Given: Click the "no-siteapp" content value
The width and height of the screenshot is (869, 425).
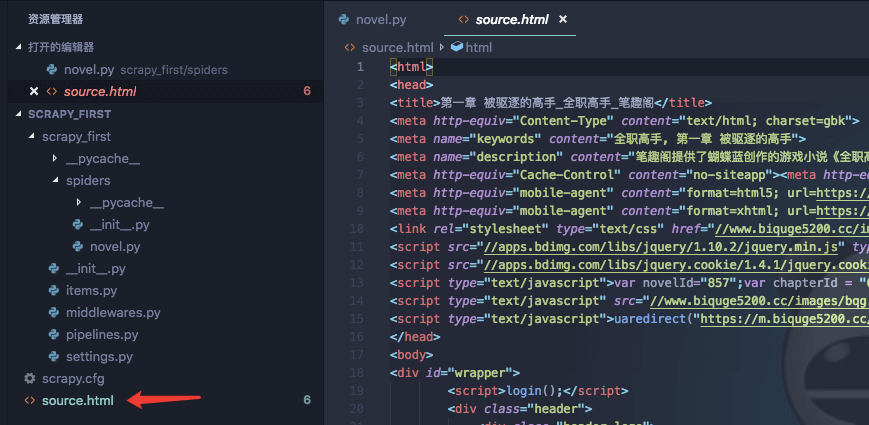Looking at the screenshot, I should (x=730, y=175).
